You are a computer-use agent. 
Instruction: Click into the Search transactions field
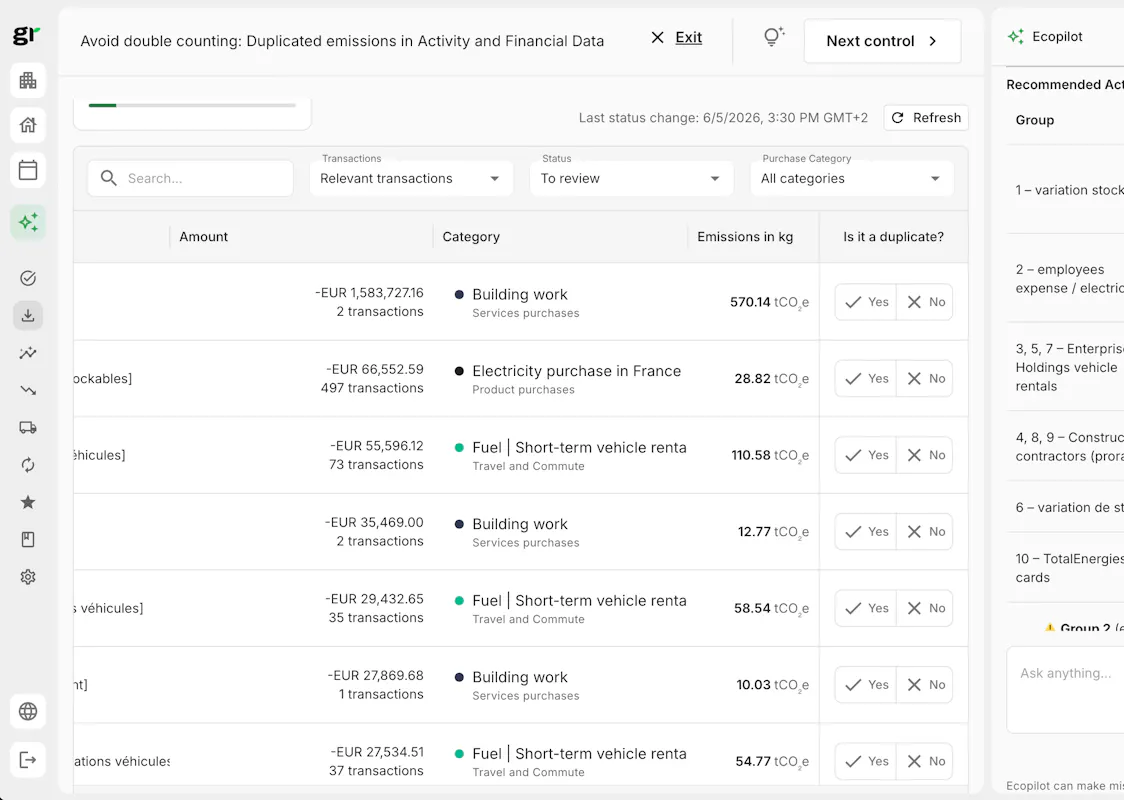tap(191, 178)
